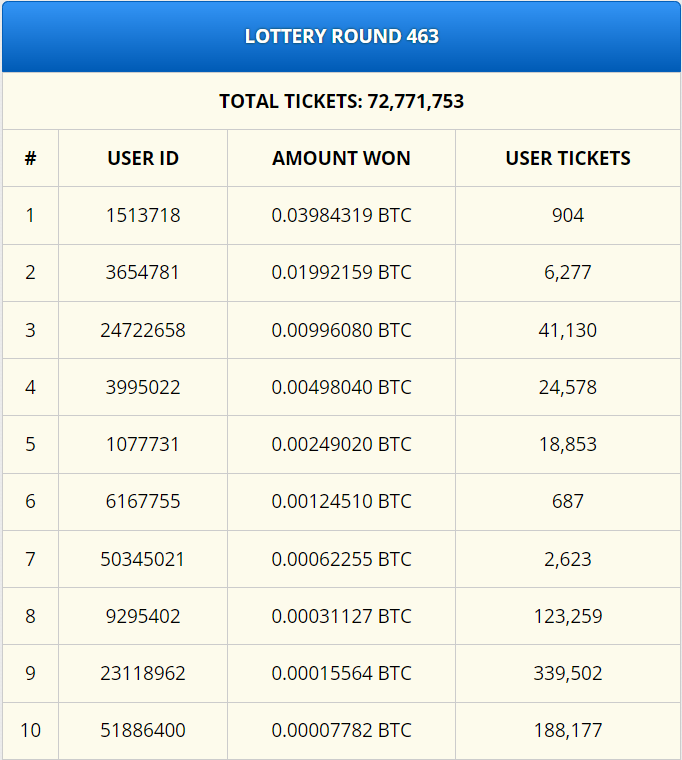The height and width of the screenshot is (760, 682).
Task: Click the USER TICKETS column header
Action: click(x=568, y=158)
